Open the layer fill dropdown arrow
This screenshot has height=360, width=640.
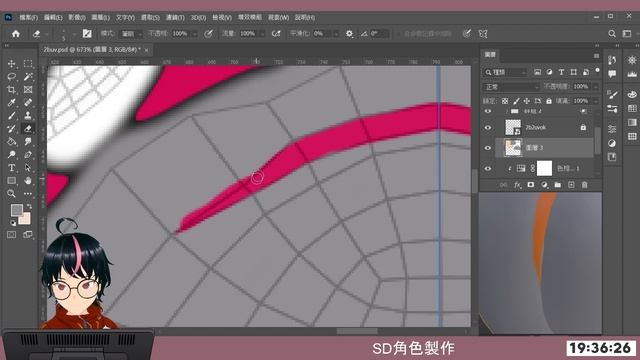pyautogui.click(x=596, y=101)
